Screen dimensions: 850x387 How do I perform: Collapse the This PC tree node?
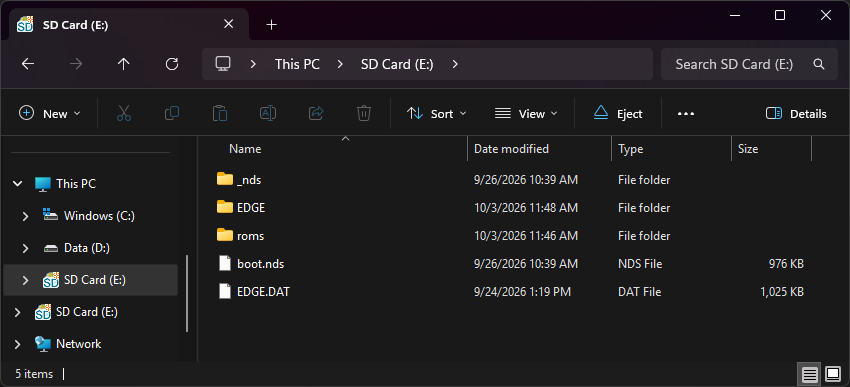pyautogui.click(x=18, y=184)
